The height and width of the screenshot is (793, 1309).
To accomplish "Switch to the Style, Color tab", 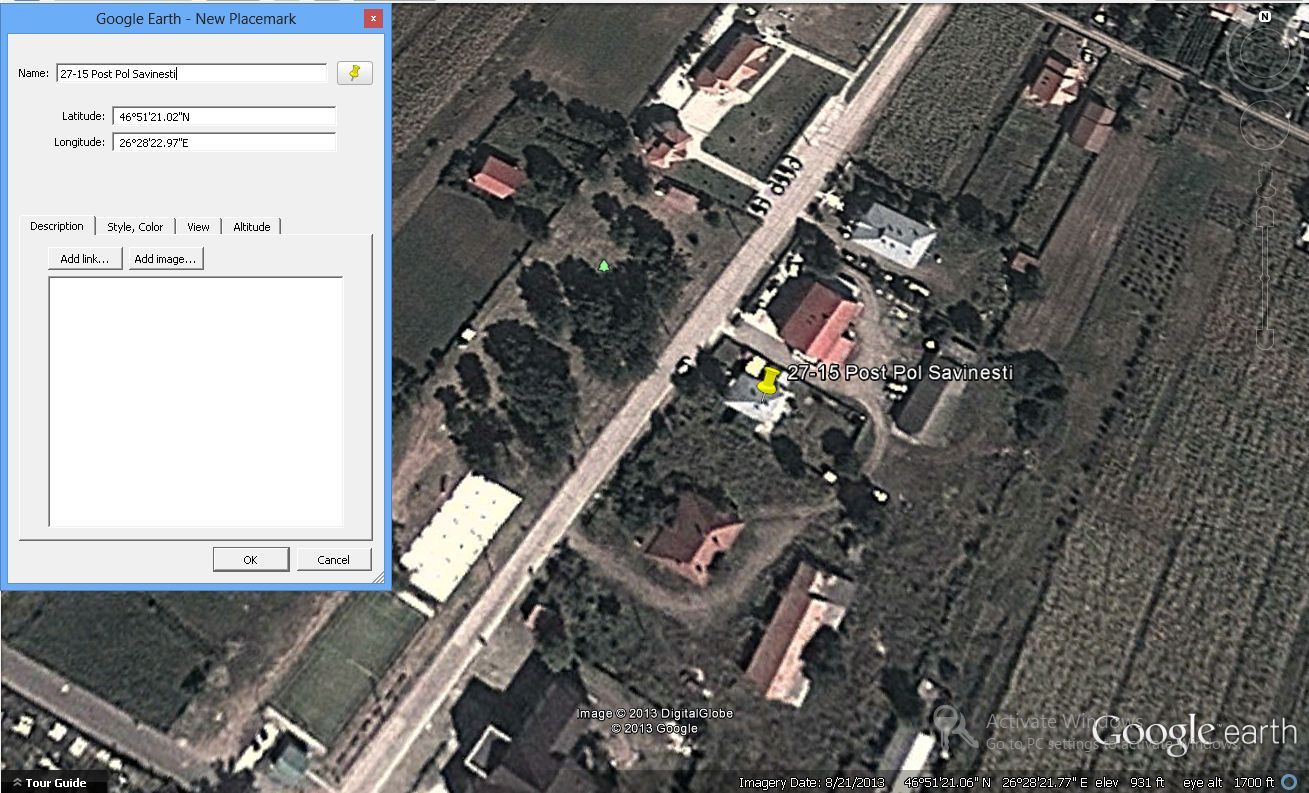I will click(135, 227).
